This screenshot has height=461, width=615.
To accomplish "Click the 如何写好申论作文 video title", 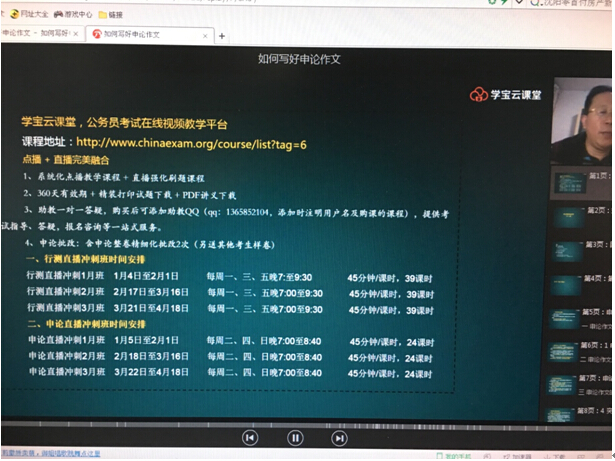I will click(x=299, y=59).
